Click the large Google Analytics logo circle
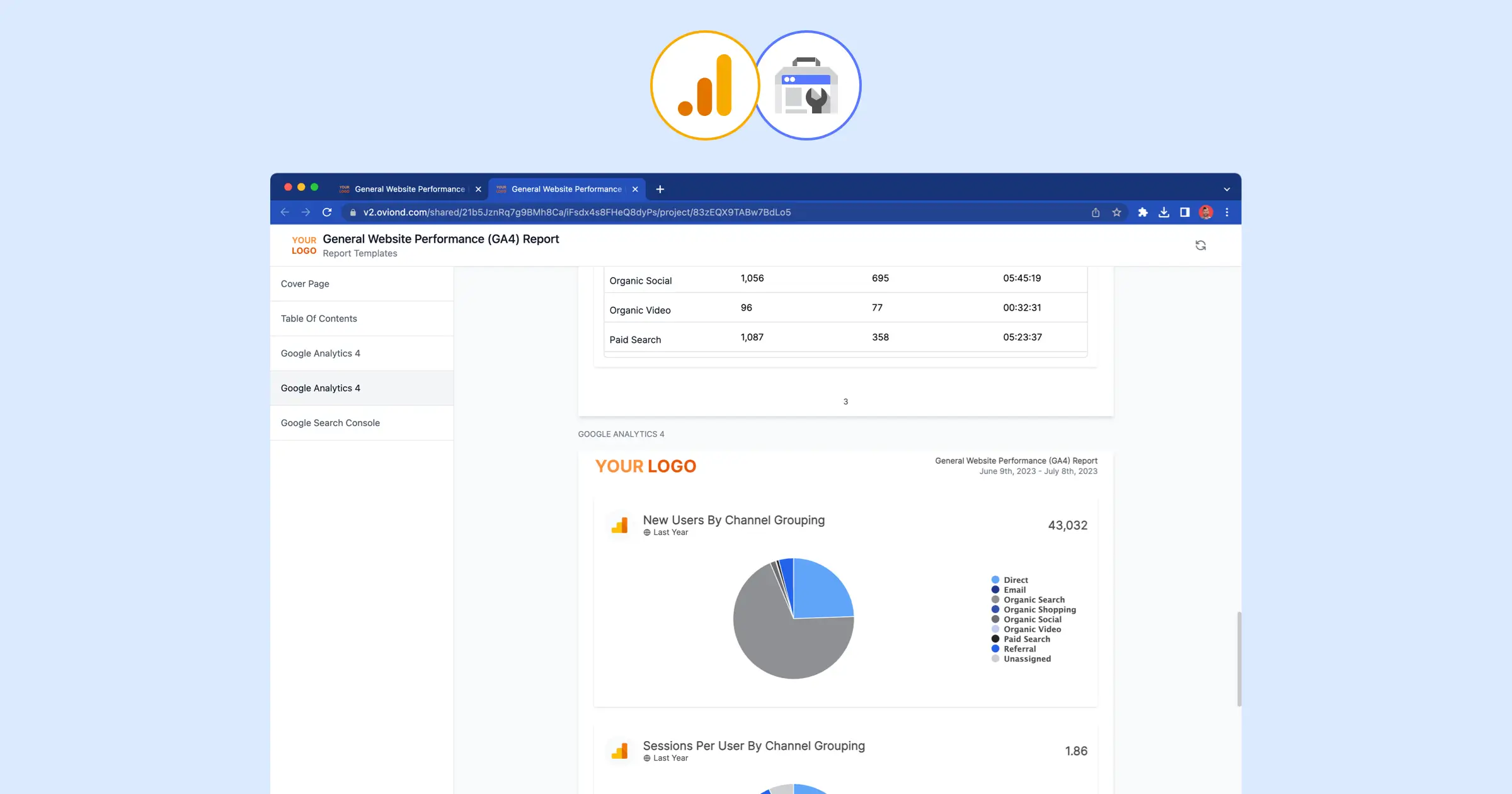Viewport: 1512px width, 794px height. coord(705,85)
